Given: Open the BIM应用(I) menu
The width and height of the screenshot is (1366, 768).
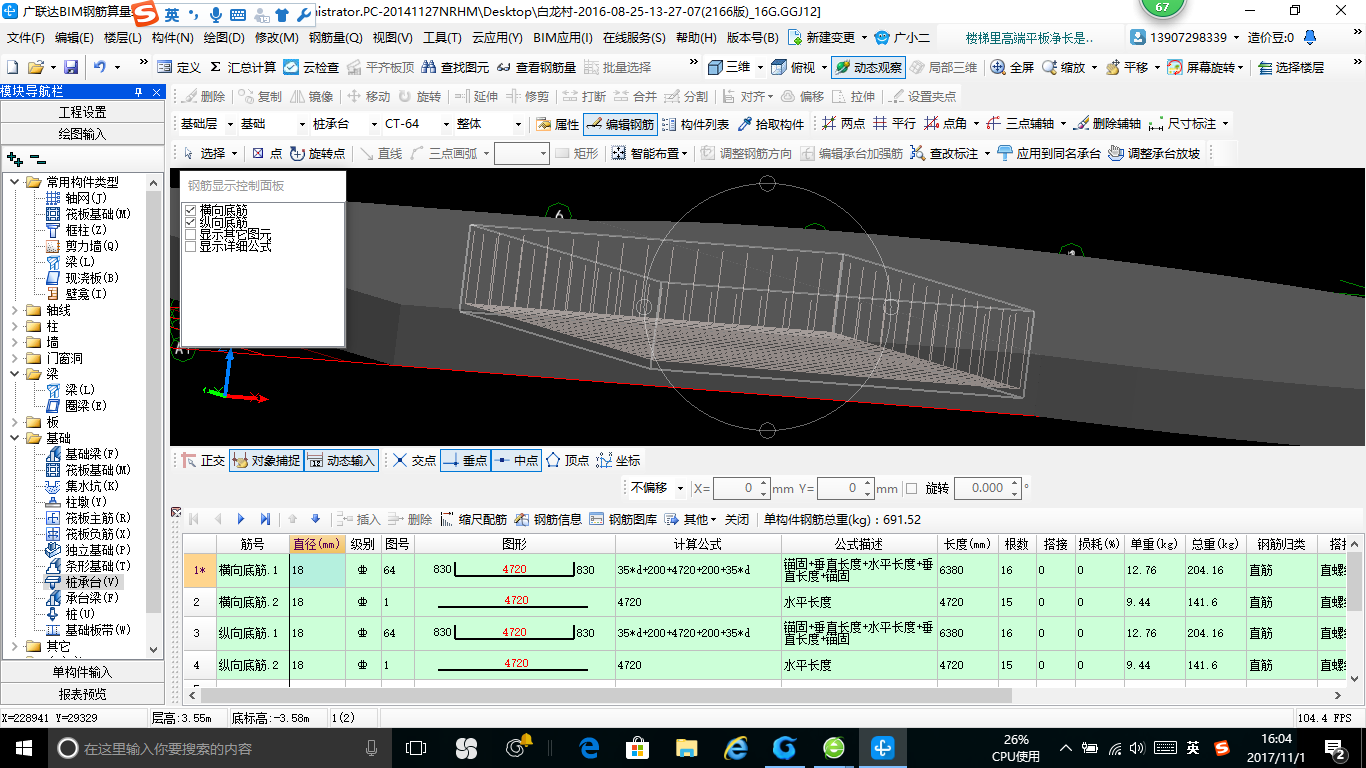Looking at the screenshot, I should [x=562, y=38].
